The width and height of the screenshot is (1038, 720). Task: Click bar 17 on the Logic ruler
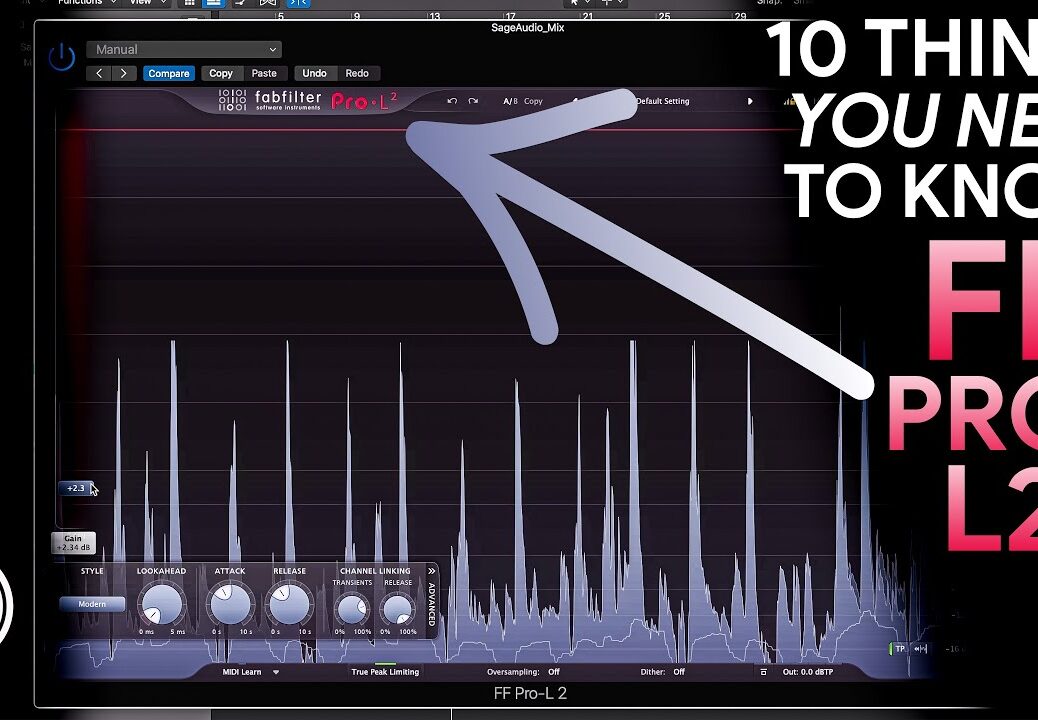pyautogui.click(x=510, y=16)
